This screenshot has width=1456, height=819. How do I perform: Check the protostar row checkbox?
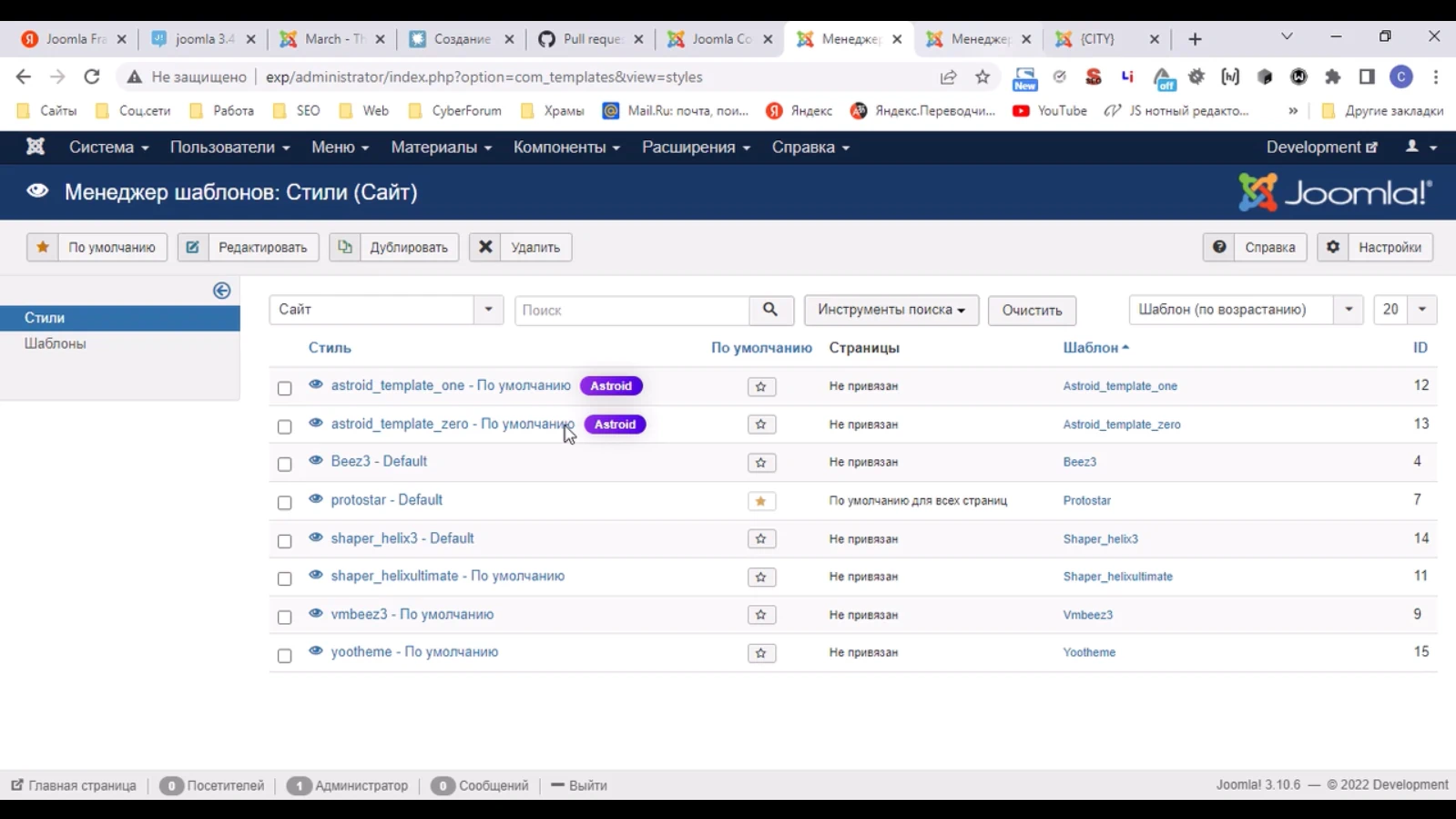[285, 503]
